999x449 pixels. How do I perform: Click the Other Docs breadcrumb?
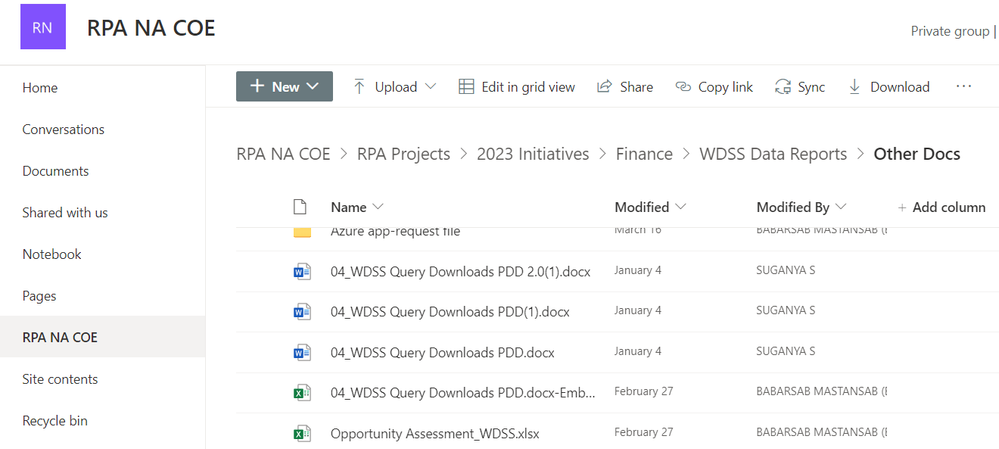917,154
